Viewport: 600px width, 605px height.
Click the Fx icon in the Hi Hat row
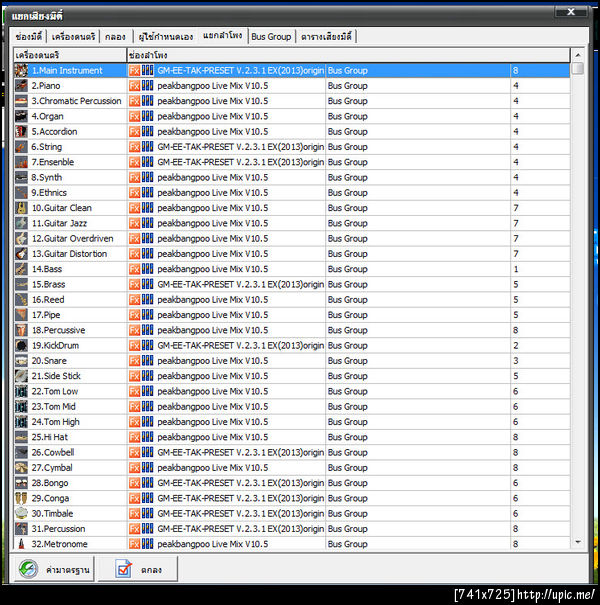134,437
